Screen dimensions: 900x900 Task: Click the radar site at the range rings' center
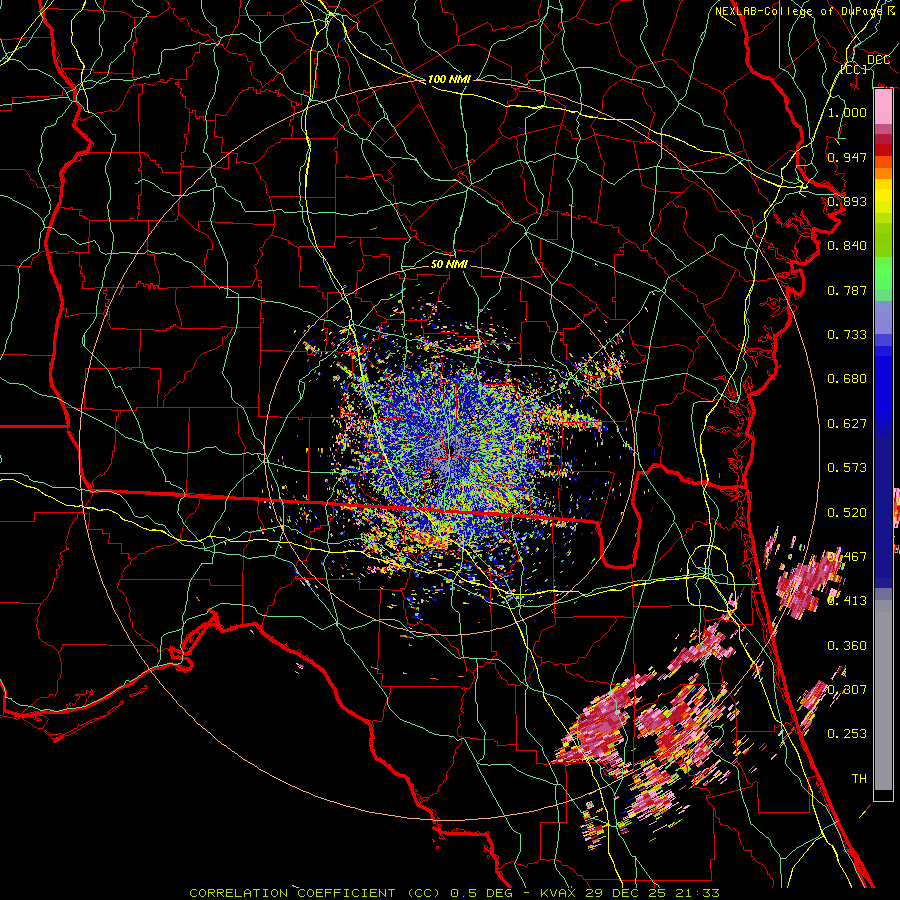point(450,449)
